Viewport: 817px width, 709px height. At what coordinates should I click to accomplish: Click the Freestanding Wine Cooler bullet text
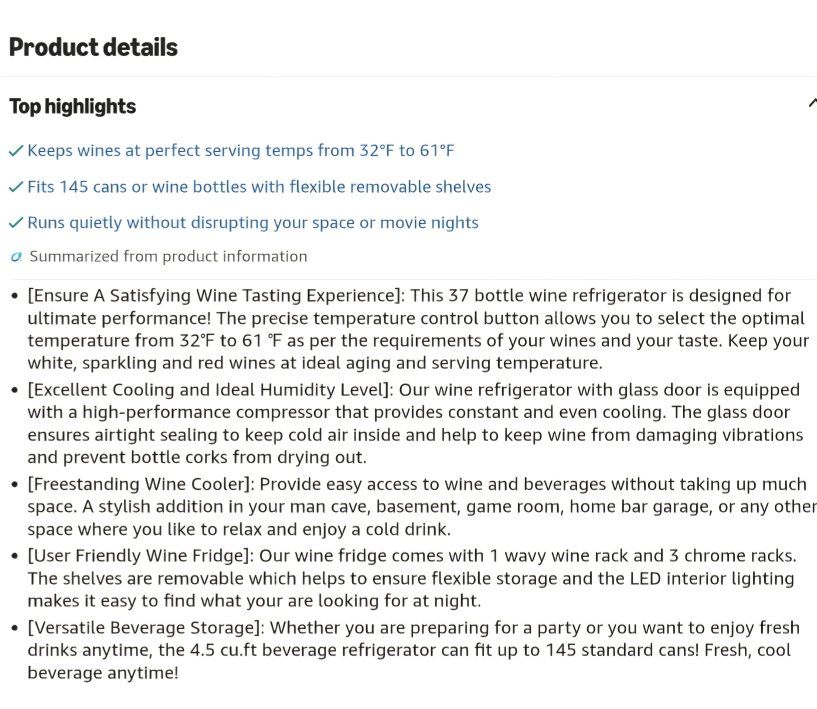(422, 506)
